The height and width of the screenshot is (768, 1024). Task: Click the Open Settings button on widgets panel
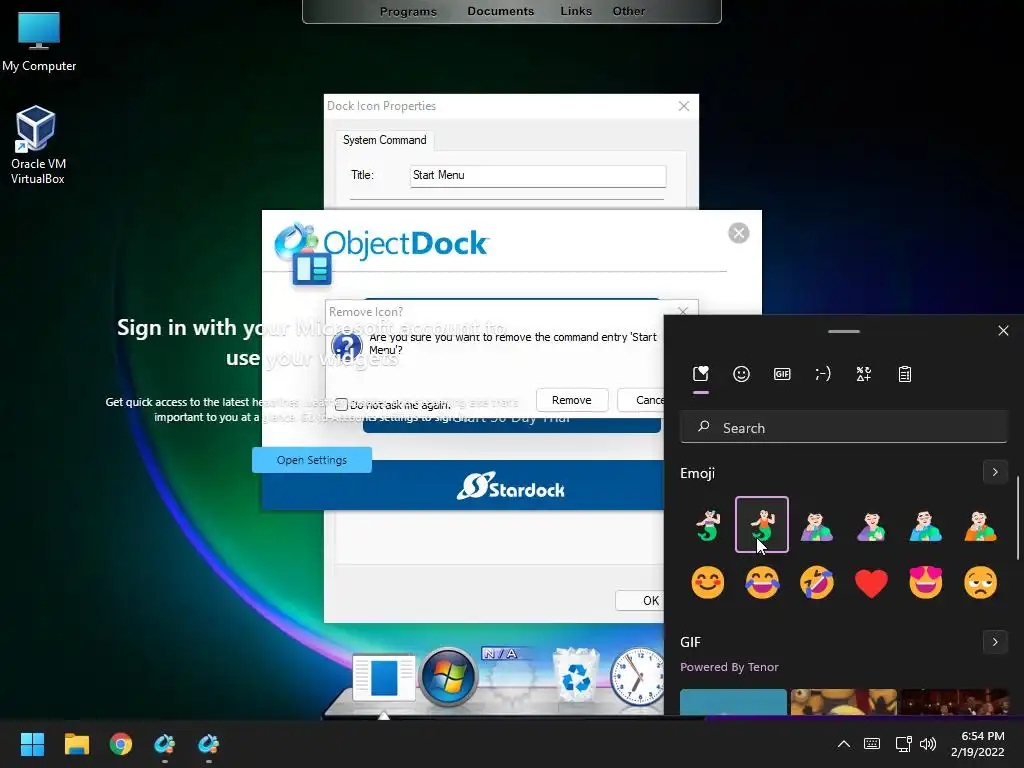(x=312, y=460)
